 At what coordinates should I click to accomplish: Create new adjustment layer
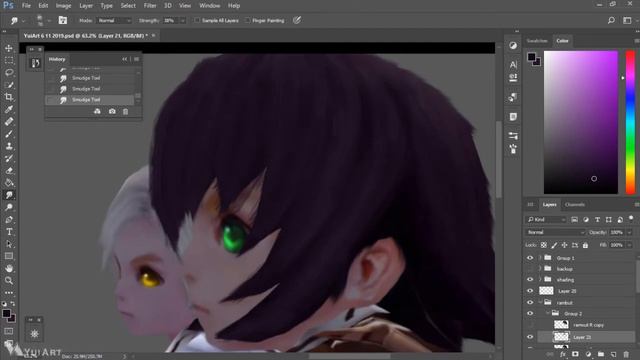588,354
